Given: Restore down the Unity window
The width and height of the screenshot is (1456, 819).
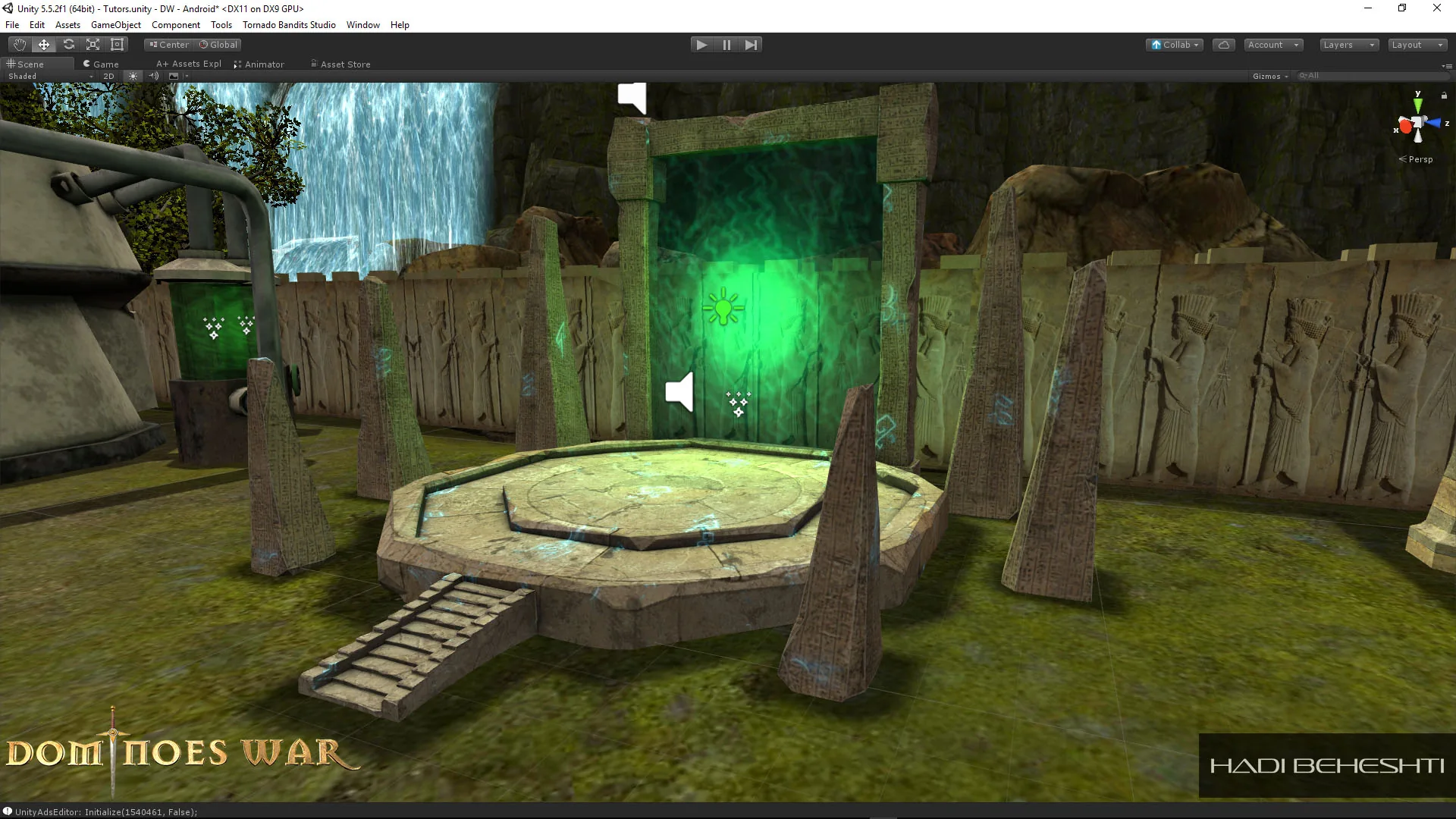Looking at the screenshot, I should (1402, 8).
